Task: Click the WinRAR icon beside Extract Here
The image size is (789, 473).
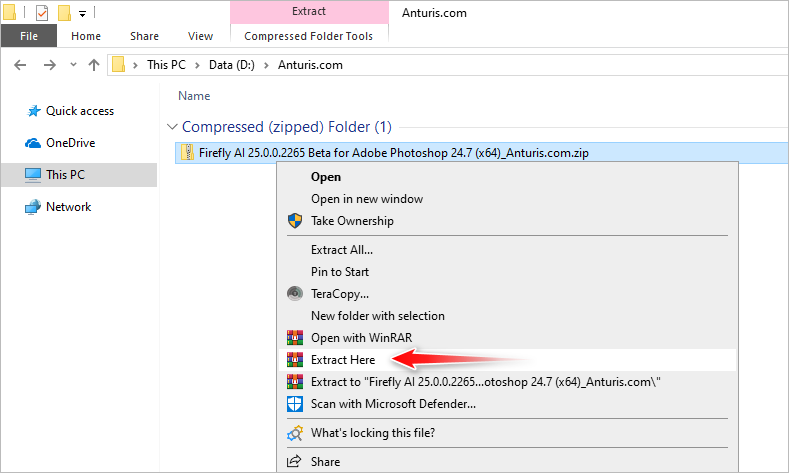Action: 295,360
